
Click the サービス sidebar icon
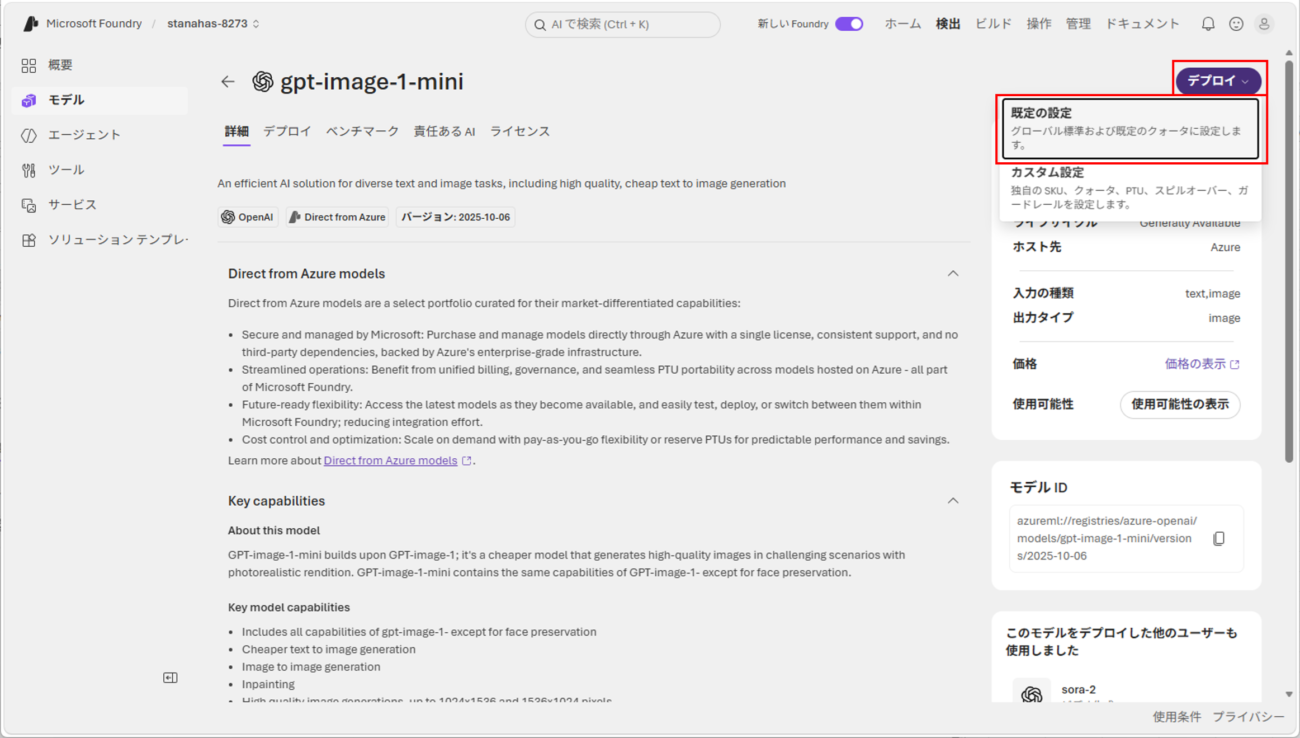tap(29, 205)
